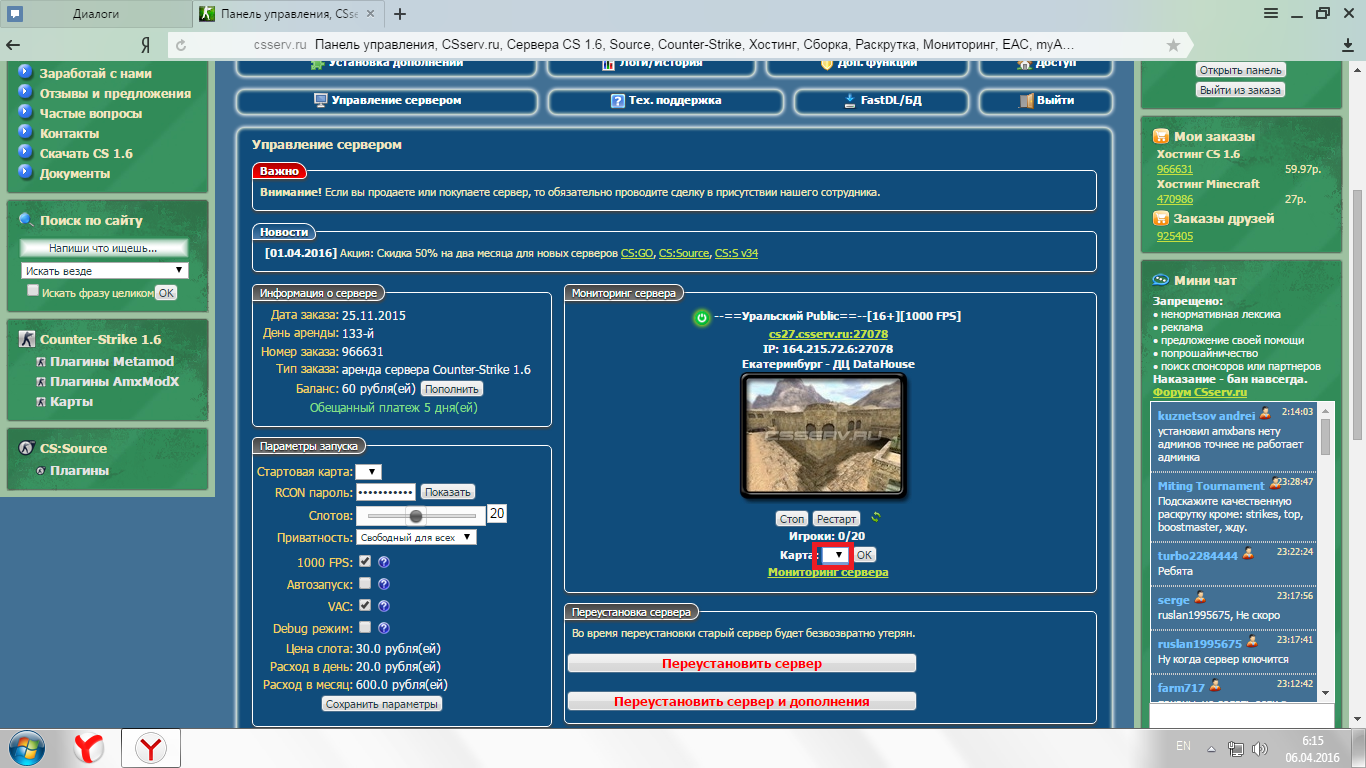Open Управление сервером menu button
This screenshot has height=768, width=1366.
[388, 101]
